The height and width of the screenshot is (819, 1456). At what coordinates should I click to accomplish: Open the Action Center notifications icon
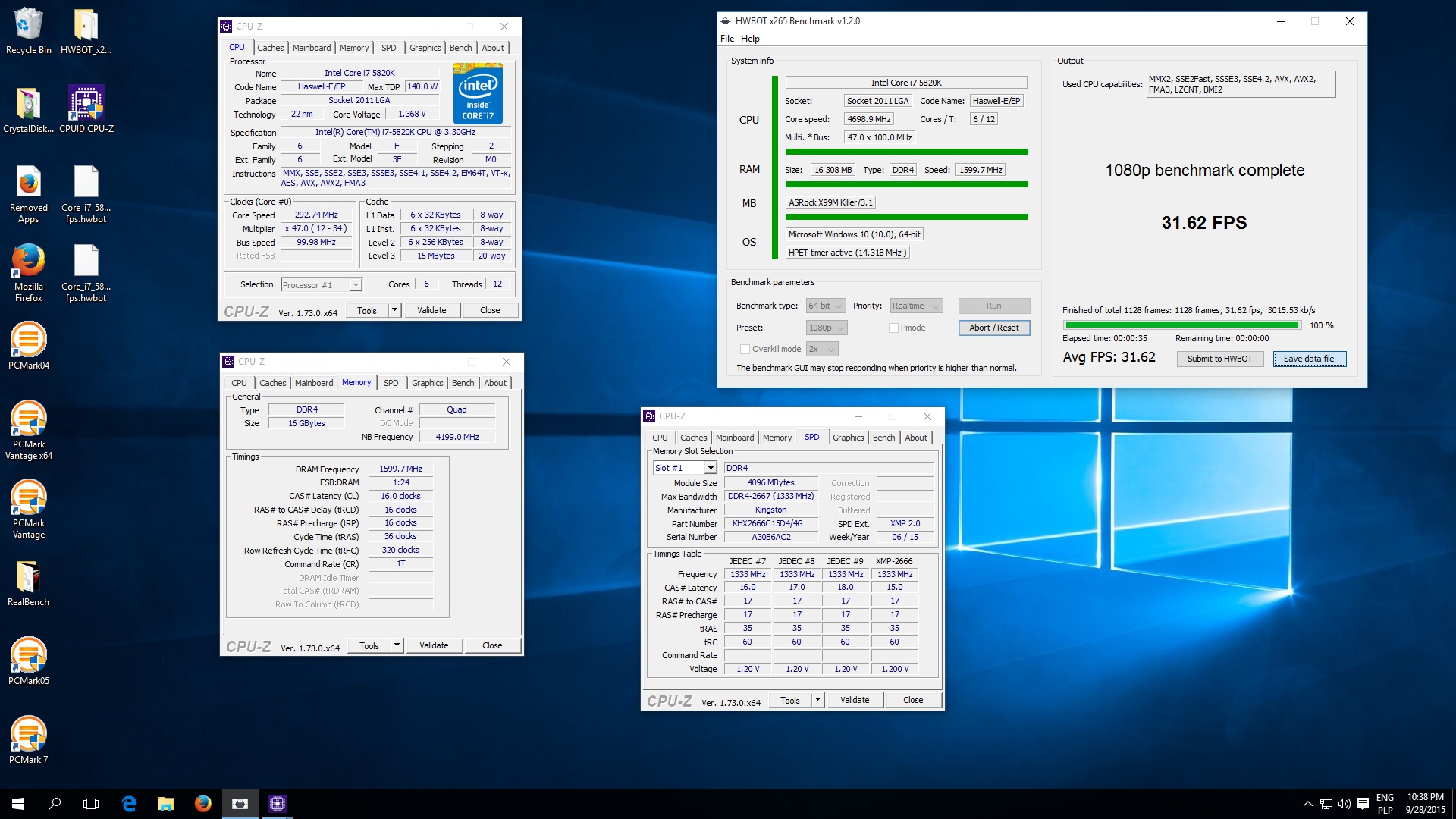click(1363, 804)
